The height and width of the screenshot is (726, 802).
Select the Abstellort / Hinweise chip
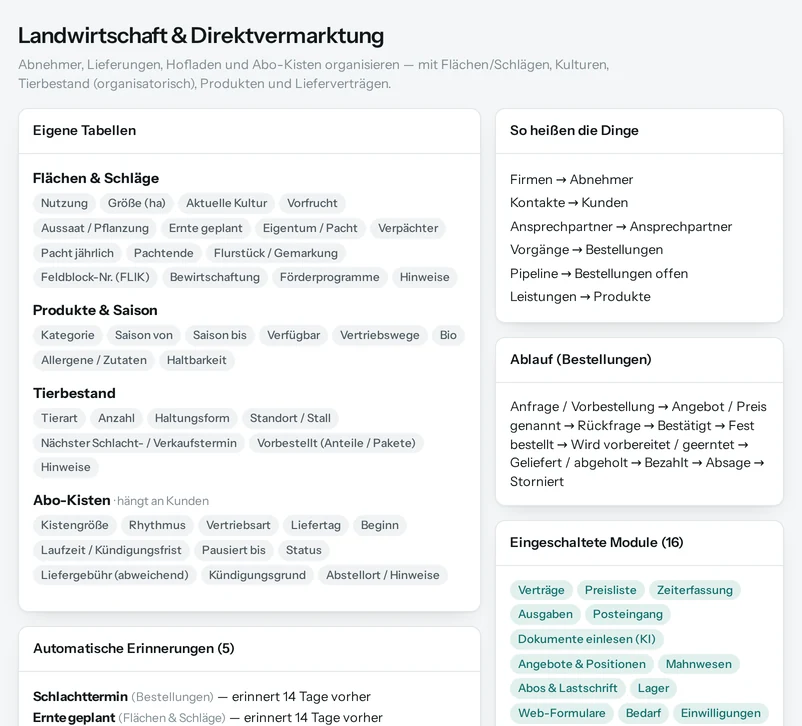383,575
